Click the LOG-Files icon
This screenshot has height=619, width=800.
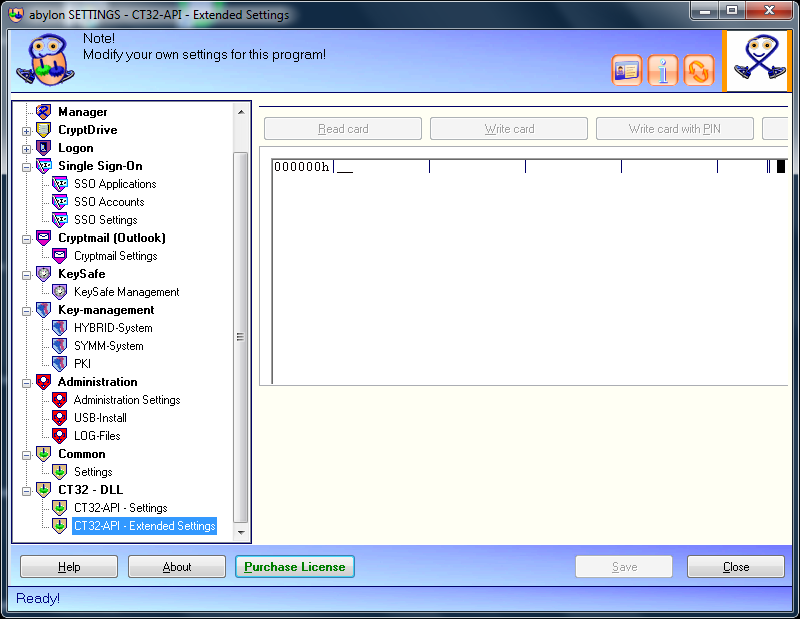pos(60,436)
